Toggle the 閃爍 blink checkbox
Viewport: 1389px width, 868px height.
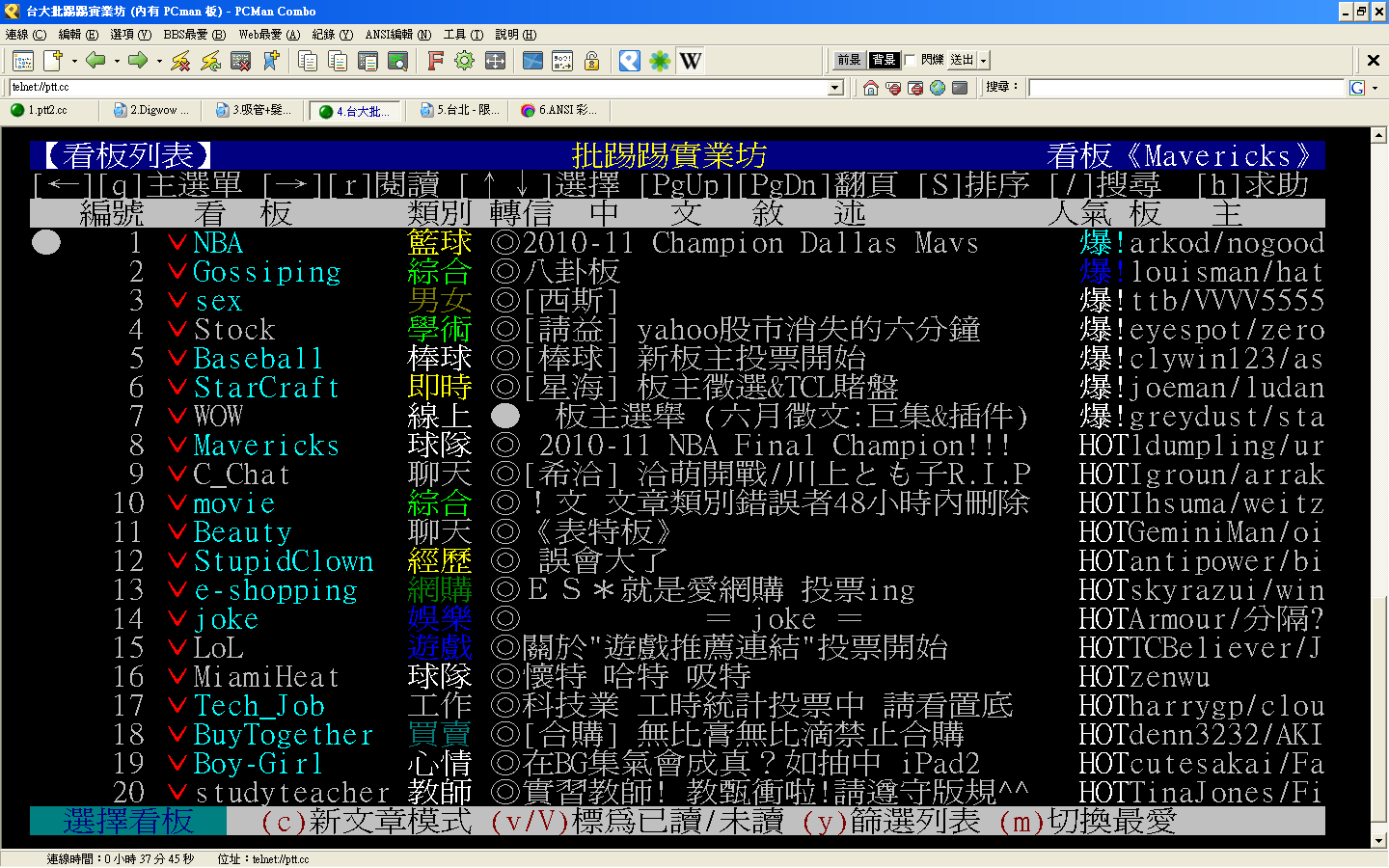pyautogui.click(x=910, y=60)
